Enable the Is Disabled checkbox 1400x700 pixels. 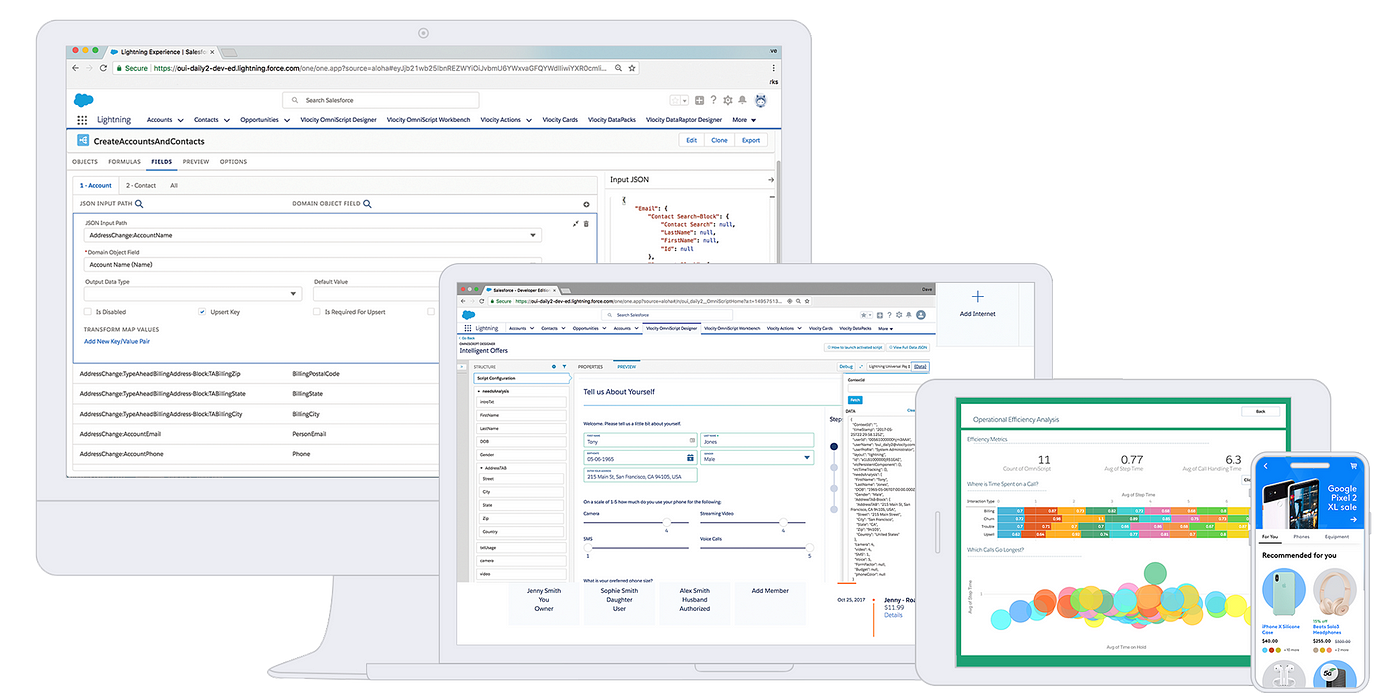[88, 312]
